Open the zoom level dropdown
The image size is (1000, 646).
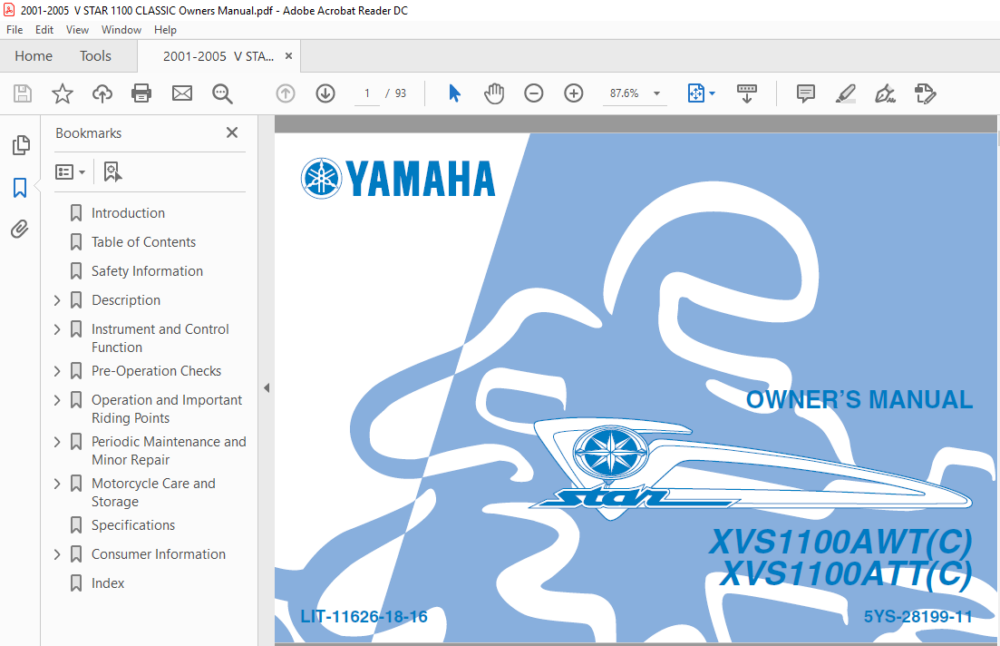(657, 94)
